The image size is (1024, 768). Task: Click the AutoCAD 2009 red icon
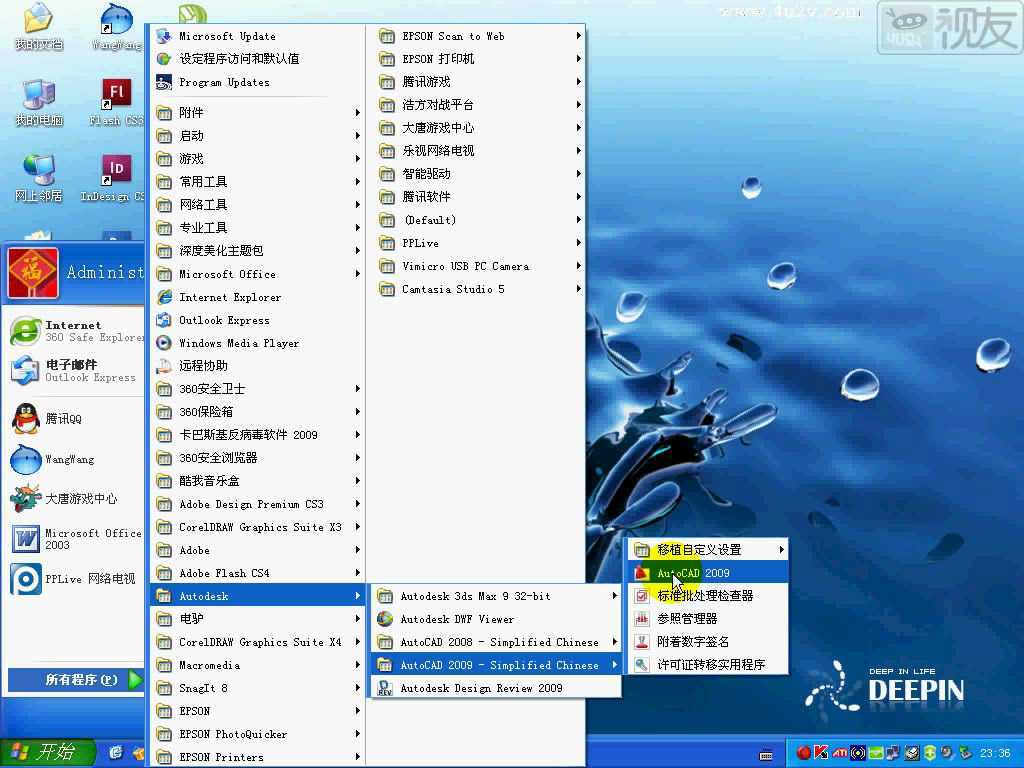pos(642,573)
